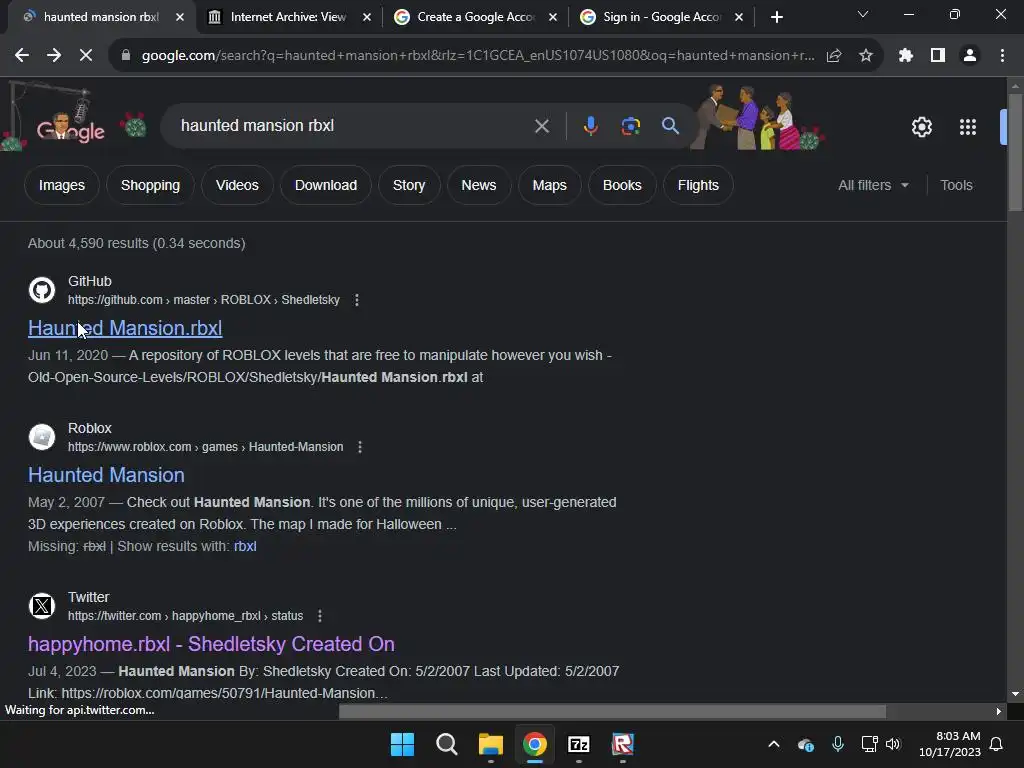This screenshot has width=1024, height=768.
Task: Open the Roblox Haunted Mansion result
Action: coord(106,475)
